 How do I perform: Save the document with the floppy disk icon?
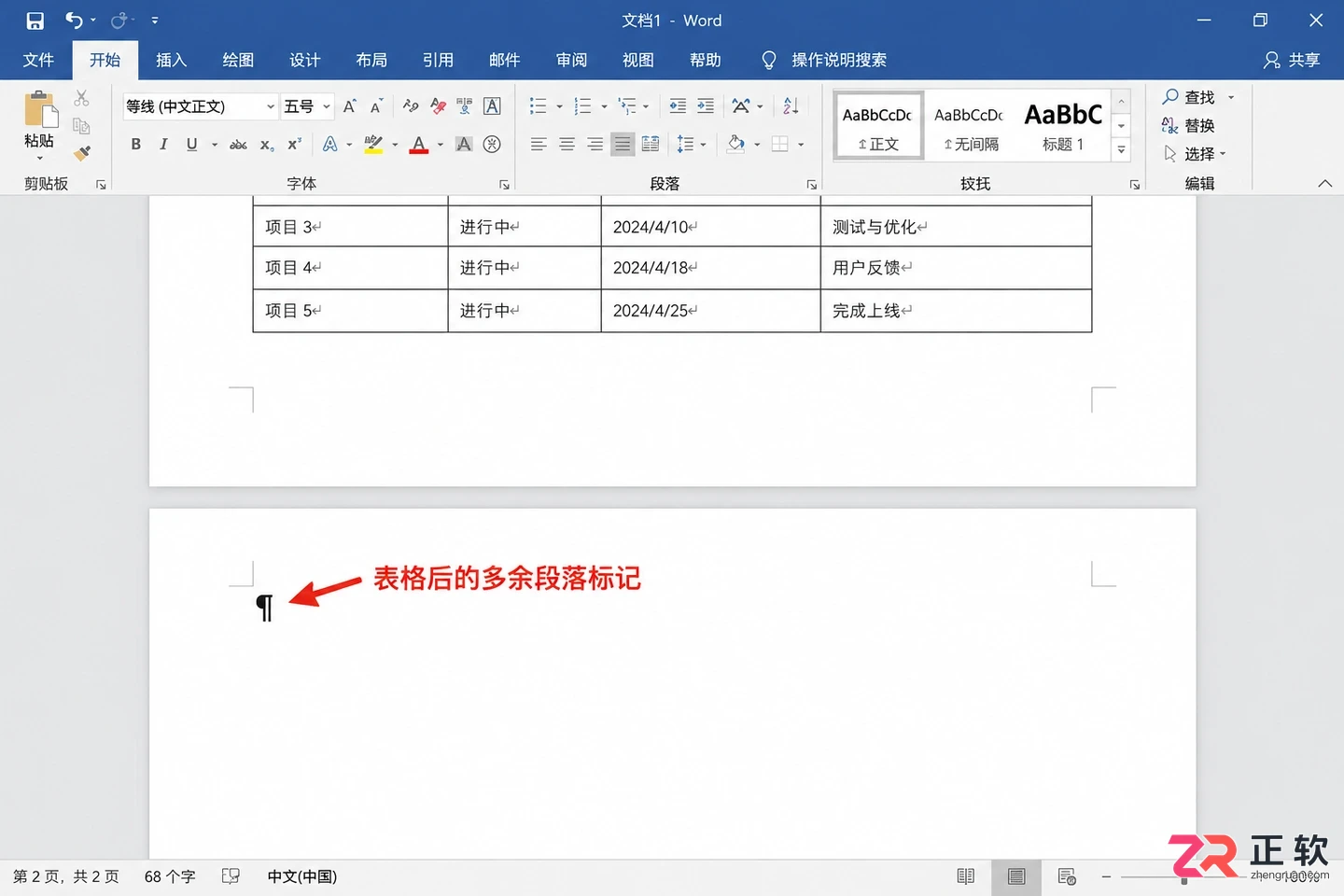35,21
